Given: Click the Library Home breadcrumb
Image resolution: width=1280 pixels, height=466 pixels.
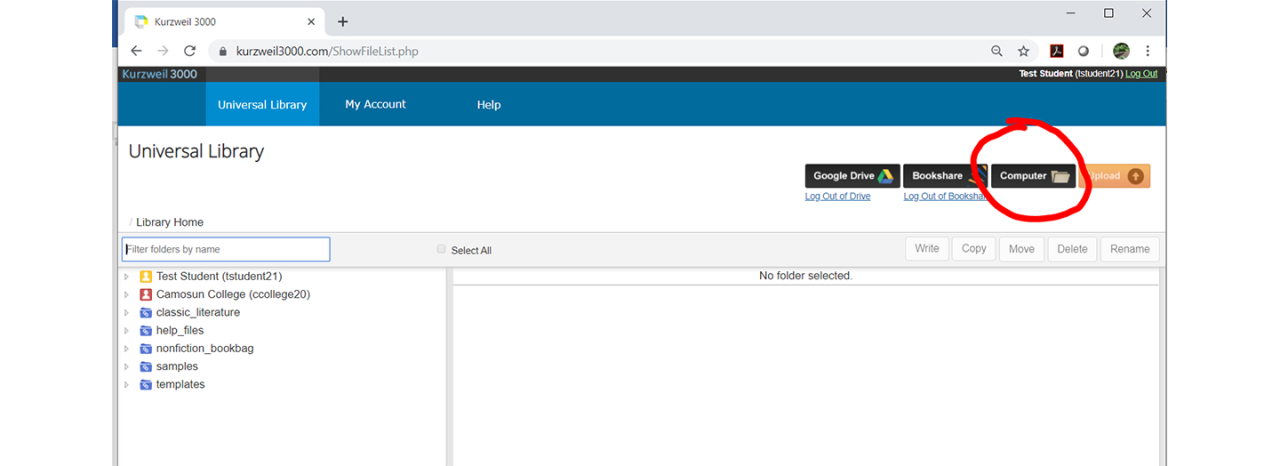Looking at the screenshot, I should tap(170, 222).
